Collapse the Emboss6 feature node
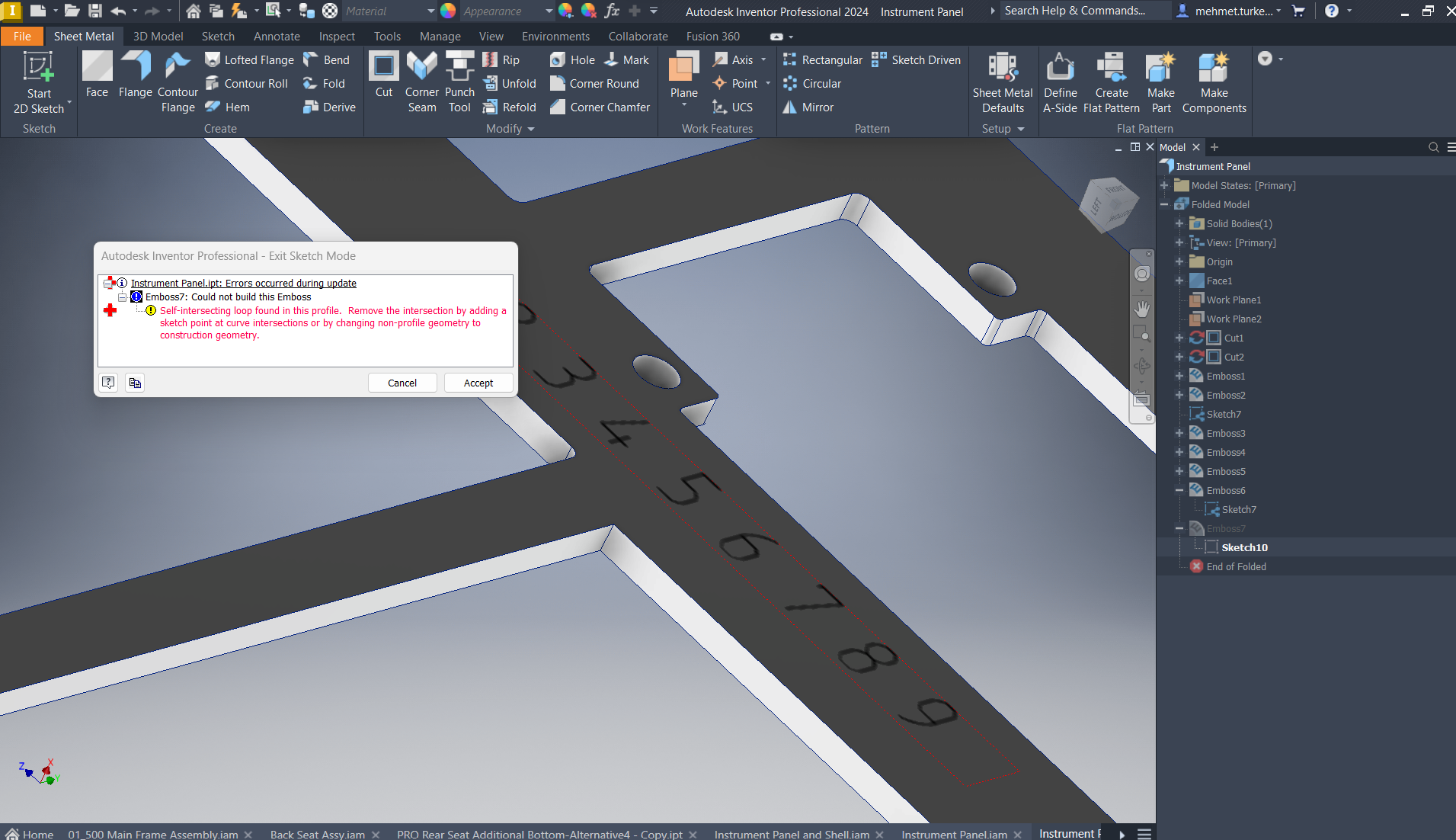 coord(1179,490)
